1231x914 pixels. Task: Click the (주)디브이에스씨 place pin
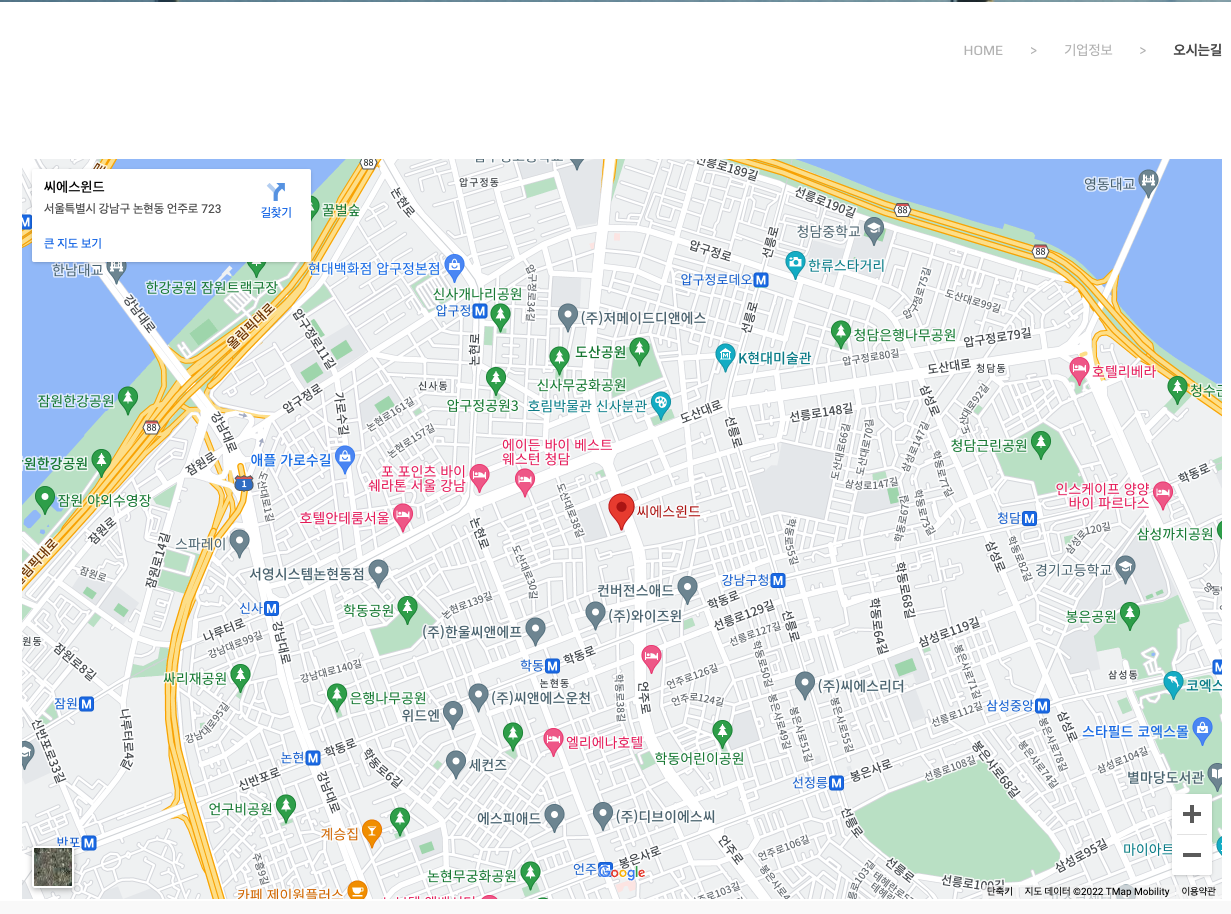(603, 815)
